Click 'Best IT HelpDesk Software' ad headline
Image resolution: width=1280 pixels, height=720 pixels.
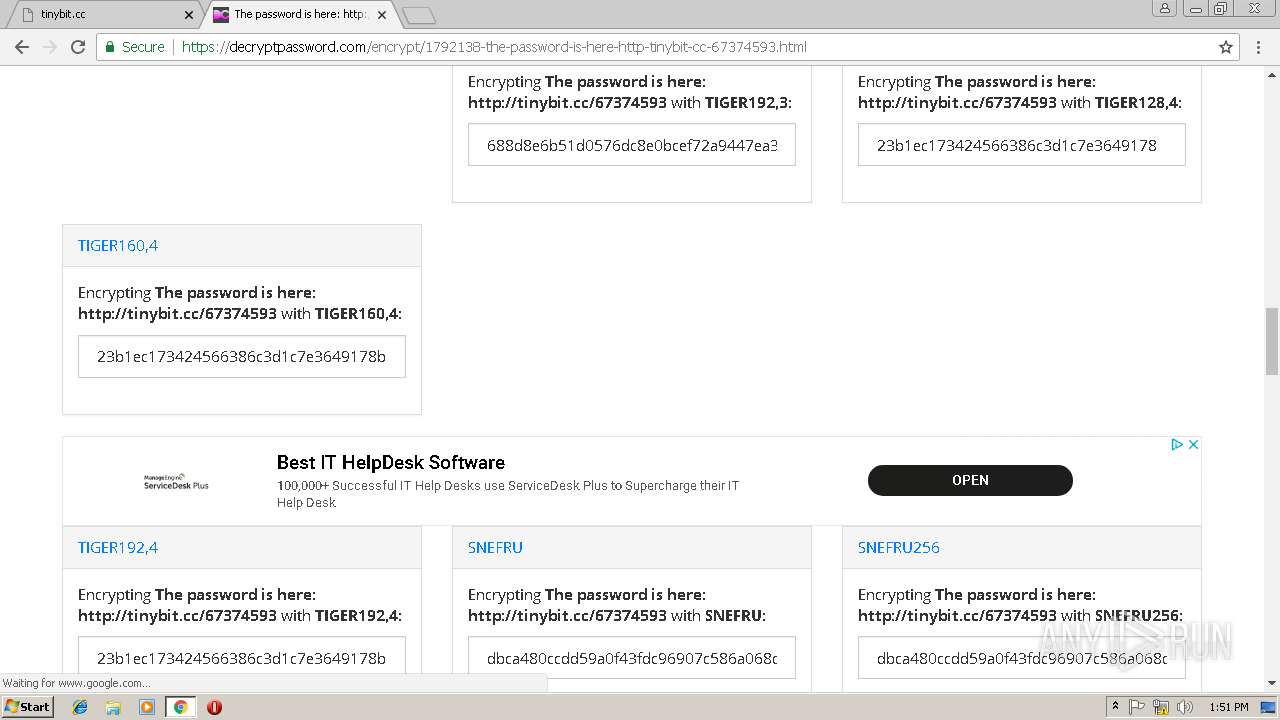[x=391, y=462]
